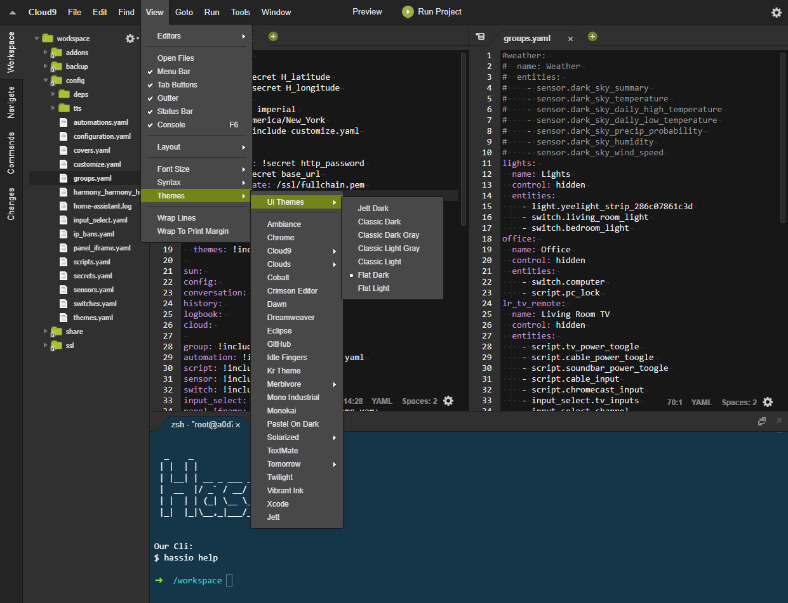Toggle Status Bar option
The width and height of the screenshot is (788, 603).
[196, 111]
